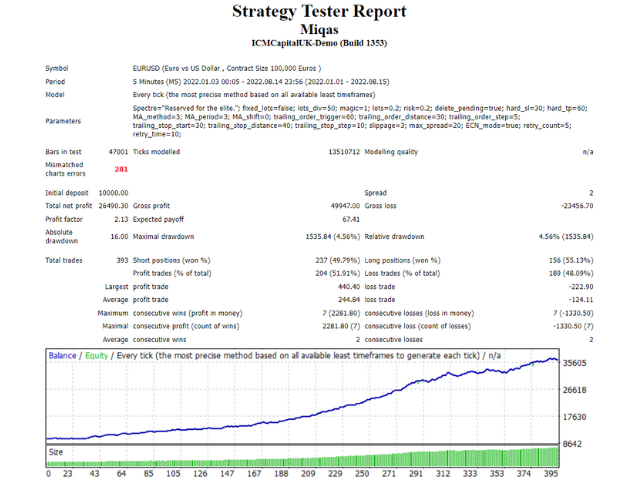Select the 'Maximal drawdown' label

pos(163,237)
